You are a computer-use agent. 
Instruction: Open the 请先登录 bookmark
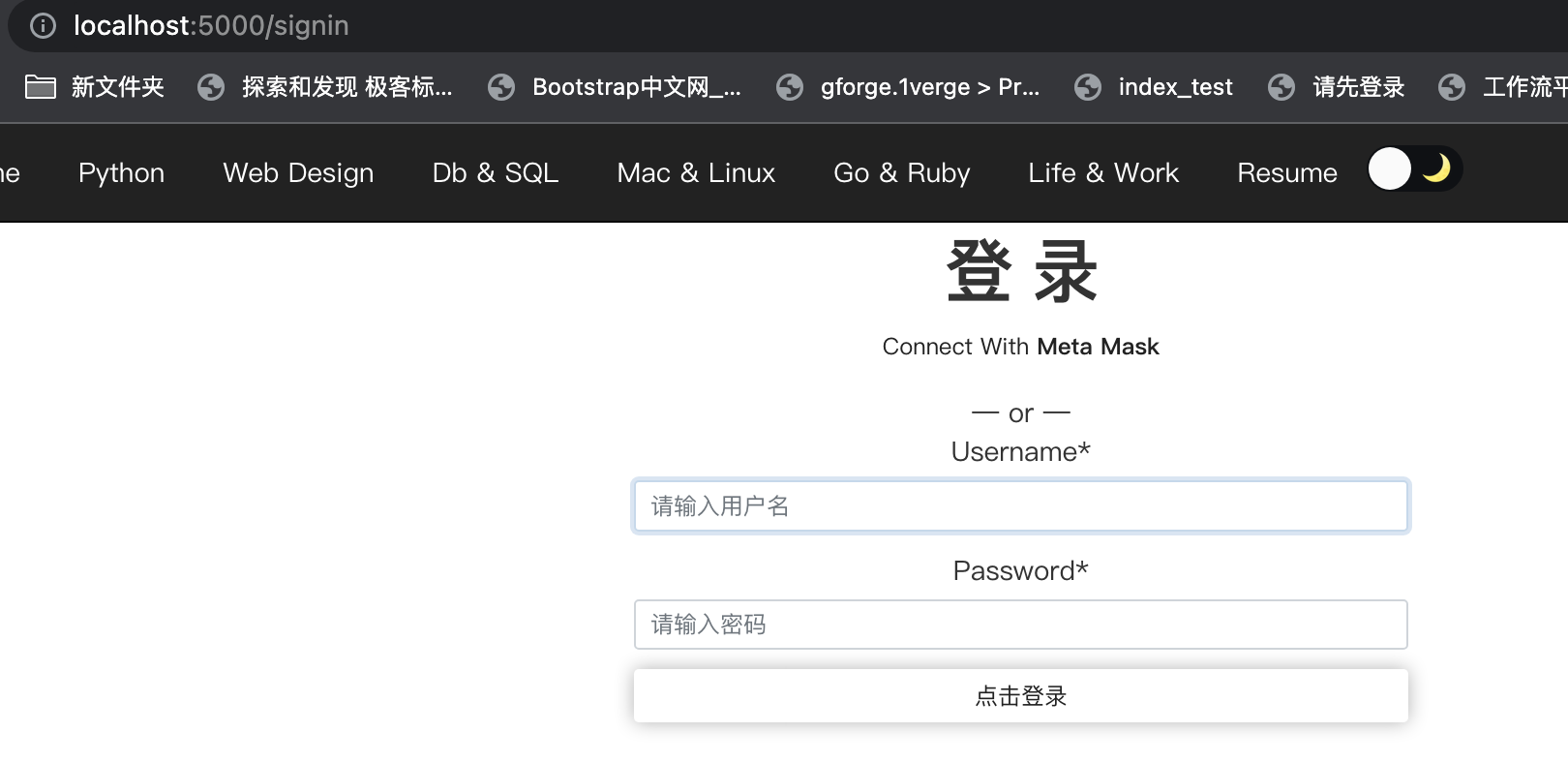pyautogui.click(x=1337, y=87)
